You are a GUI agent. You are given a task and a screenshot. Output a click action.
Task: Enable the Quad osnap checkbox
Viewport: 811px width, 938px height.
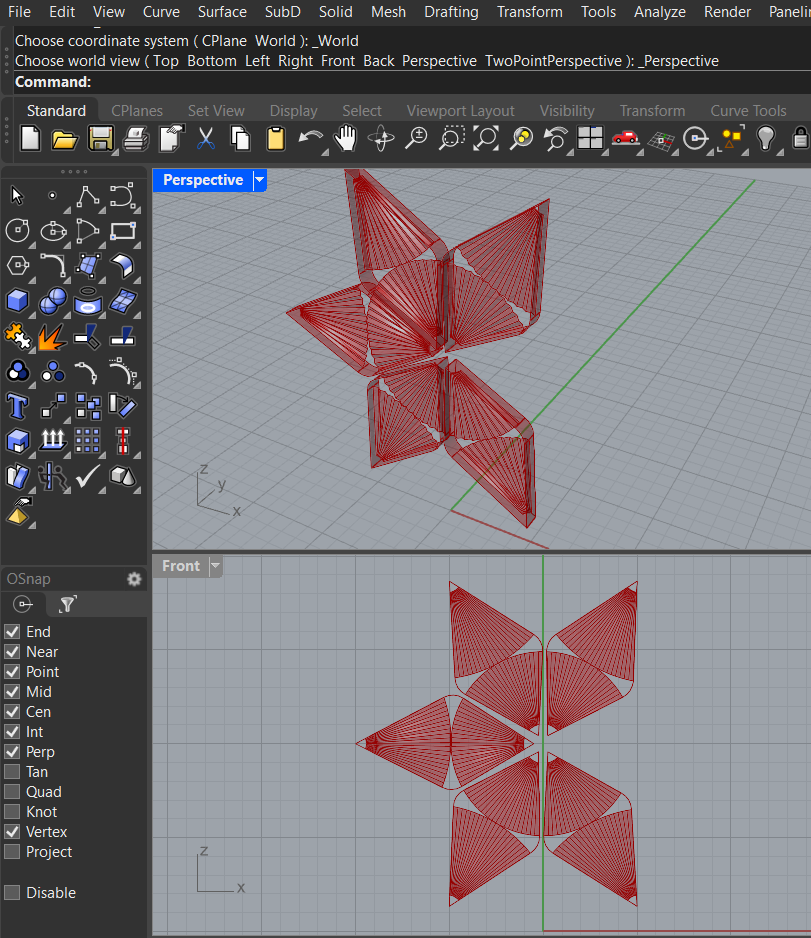[12, 792]
